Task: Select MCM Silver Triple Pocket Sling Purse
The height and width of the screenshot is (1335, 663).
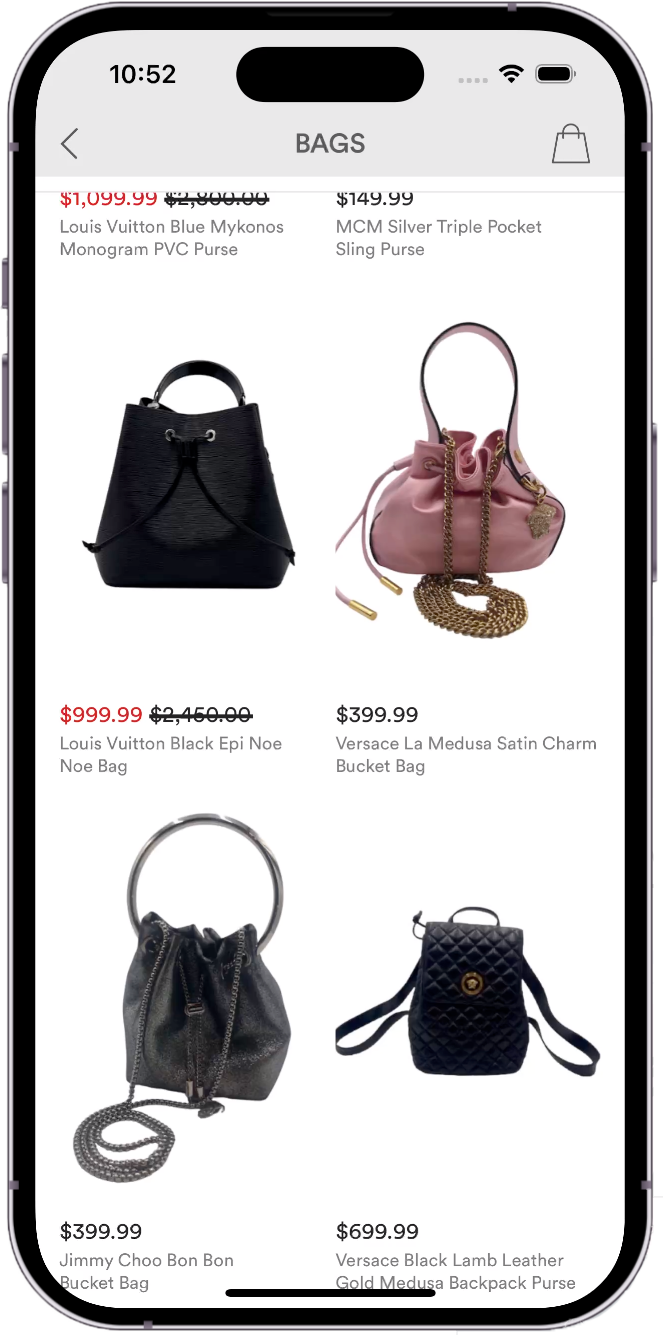Action: tap(439, 238)
